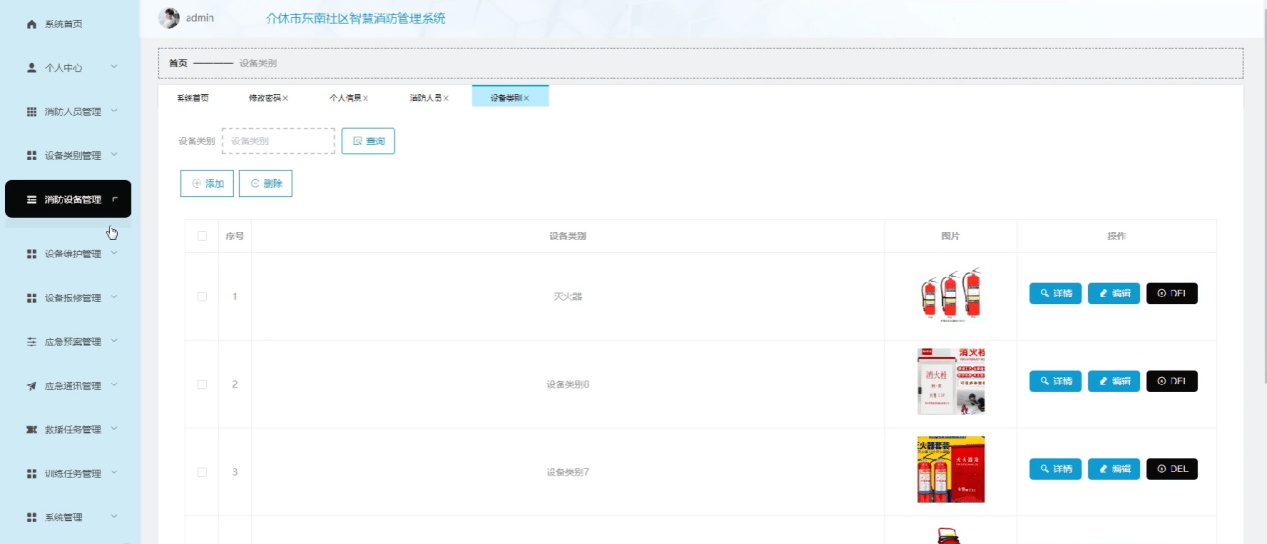Switch to the 系统首页 tab
This screenshot has height=544, width=1267.
pos(193,98)
